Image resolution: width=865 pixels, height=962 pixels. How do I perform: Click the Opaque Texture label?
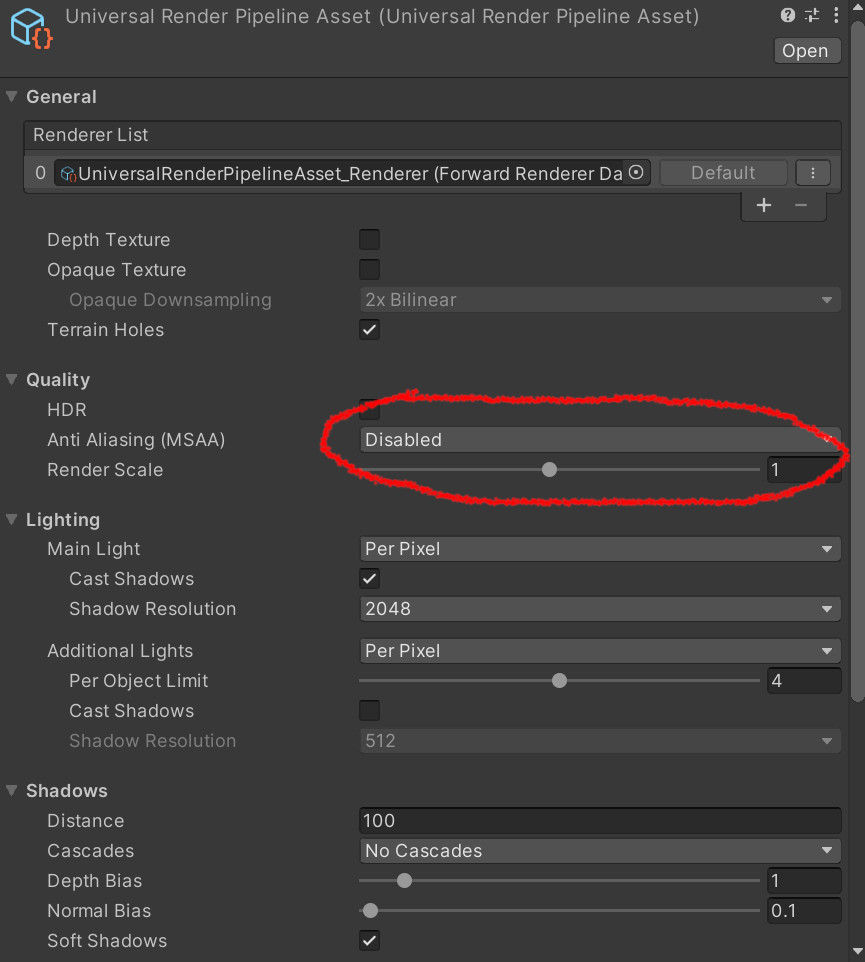click(117, 269)
